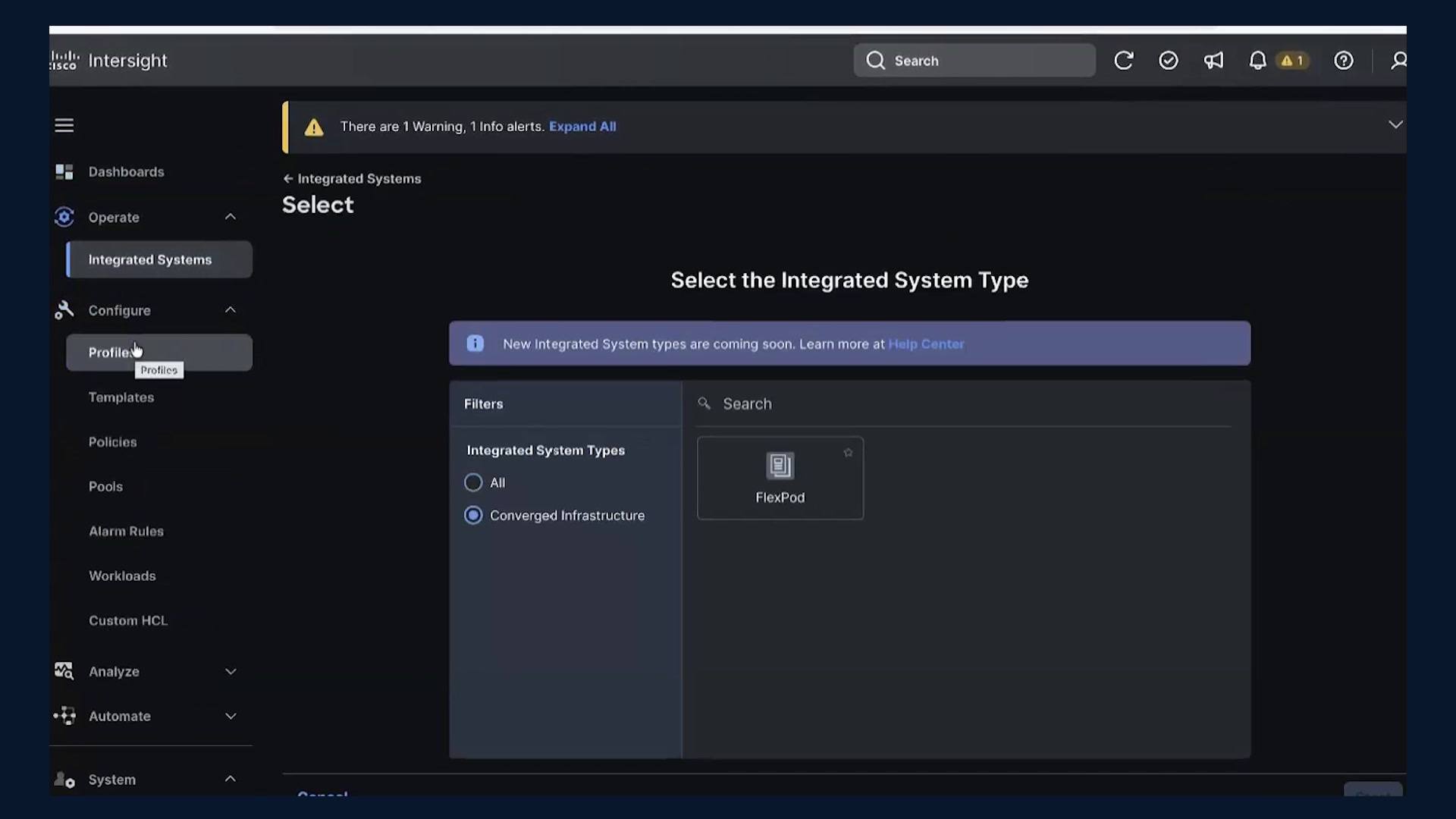Open Policies under Configure

click(113, 442)
